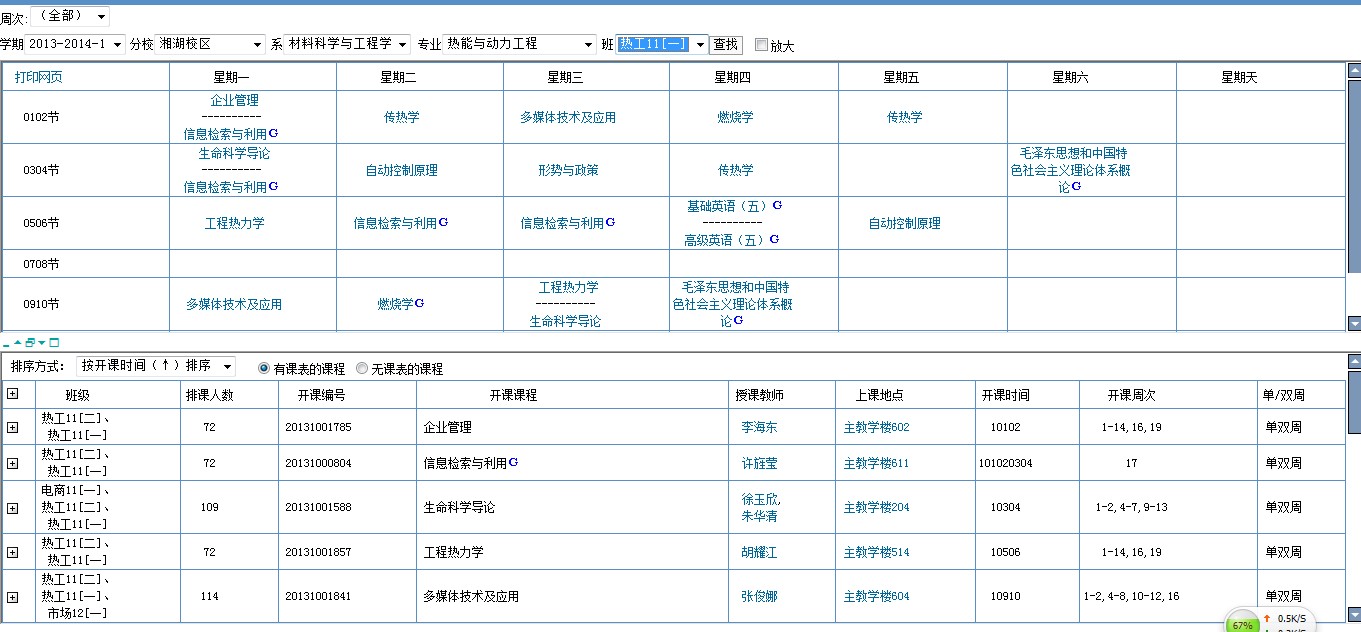The width and height of the screenshot is (1361, 632).
Task: Click 多媒体技术及应用 in Monday 0910 cell
Action: 234,304
